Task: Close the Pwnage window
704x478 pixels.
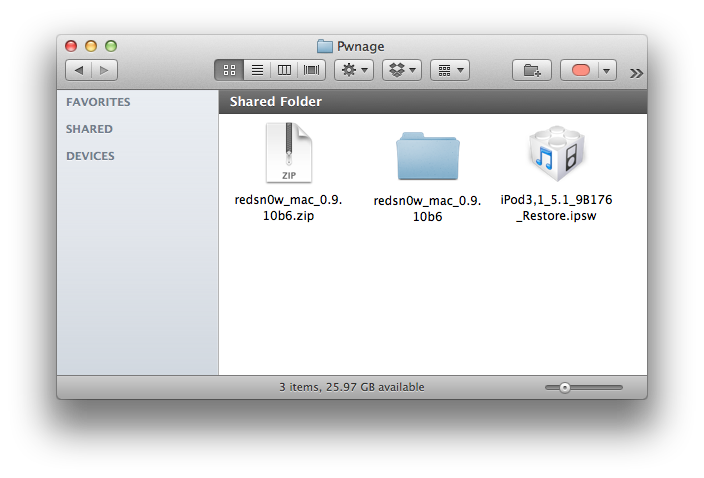Action: tap(71, 46)
